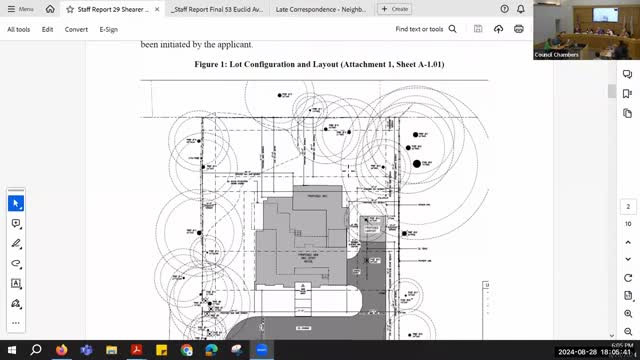Screen dimensions: 640x360
Task: Open page display settings icon
Action: 628,296
